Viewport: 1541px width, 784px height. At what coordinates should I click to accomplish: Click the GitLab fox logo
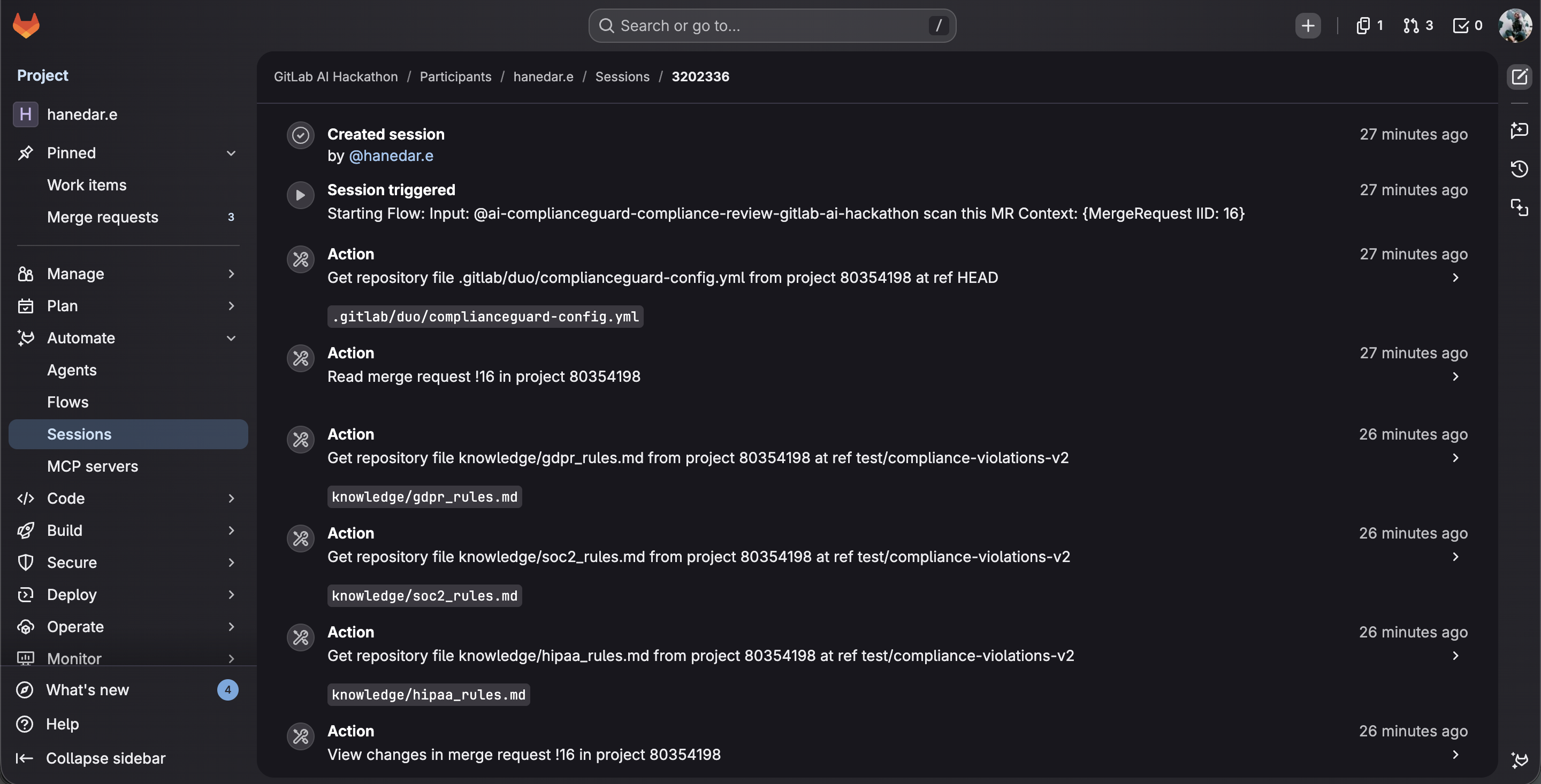26,25
